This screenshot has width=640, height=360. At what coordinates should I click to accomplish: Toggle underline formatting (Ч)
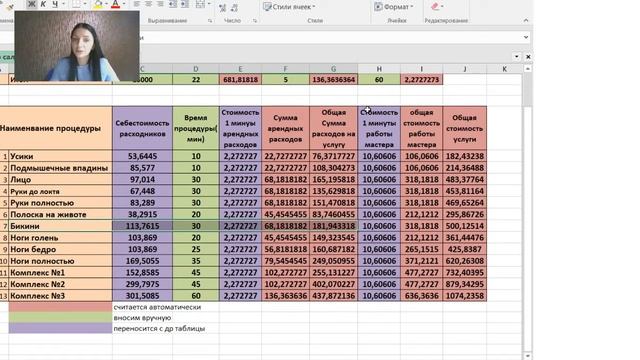coord(55,4)
